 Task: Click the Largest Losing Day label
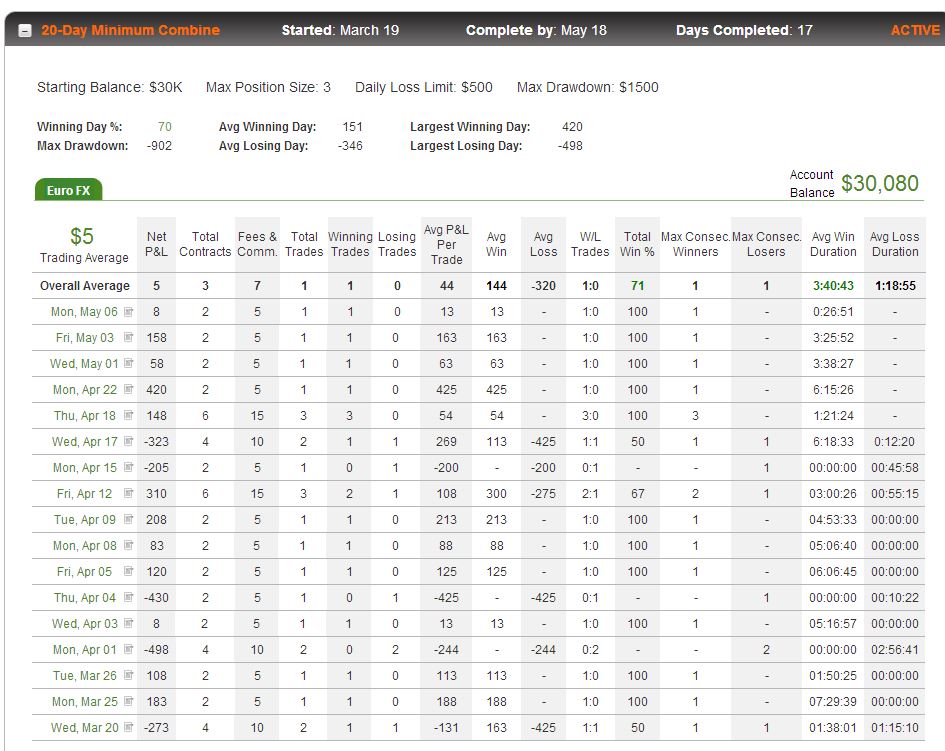pyautogui.click(x=466, y=145)
